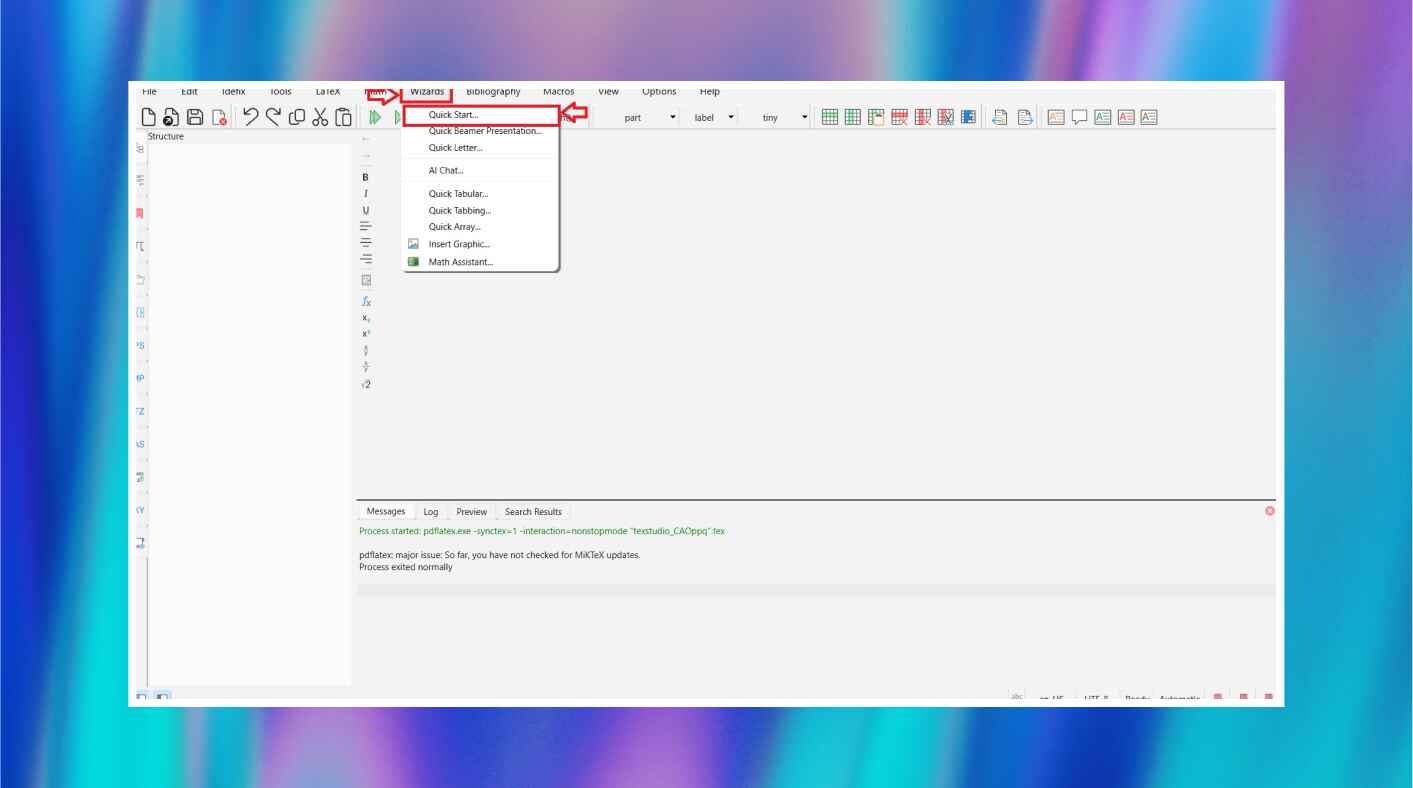Click the blue align columns table icon
Screen dimensions: 1413x788
968,117
